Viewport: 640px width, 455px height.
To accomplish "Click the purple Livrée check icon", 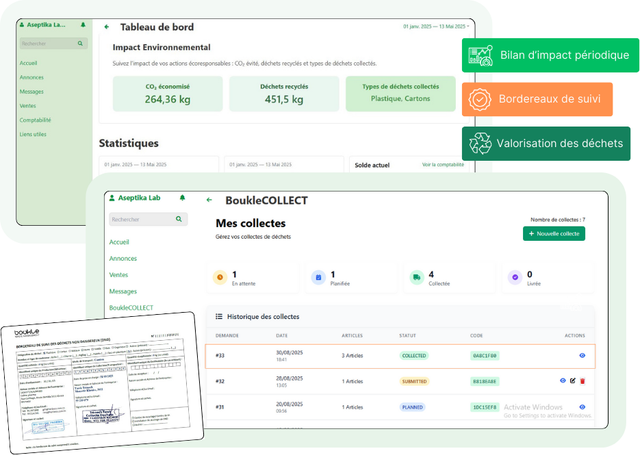I will tap(515, 277).
